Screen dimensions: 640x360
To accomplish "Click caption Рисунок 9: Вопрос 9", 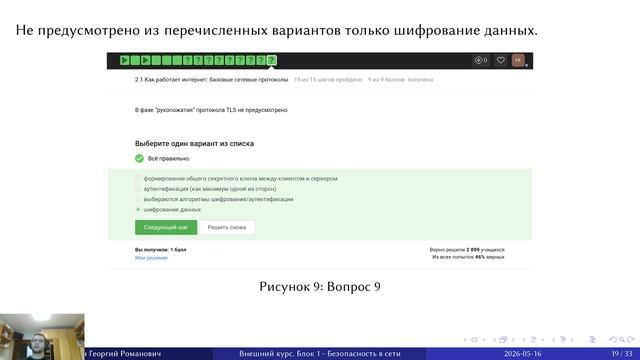I will (x=320, y=287).
